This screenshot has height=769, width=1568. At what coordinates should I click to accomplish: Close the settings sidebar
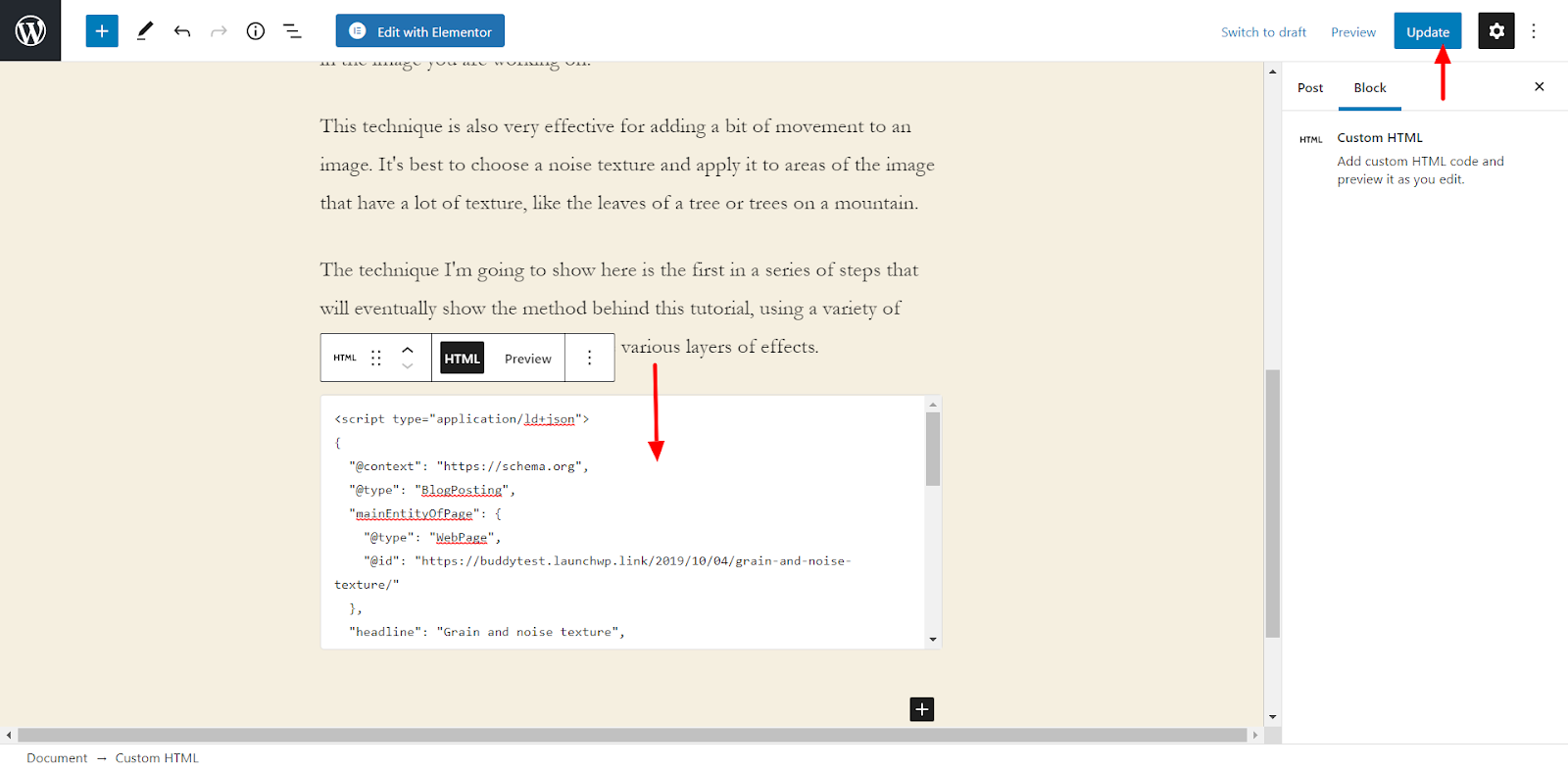[x=1540, y=86]
